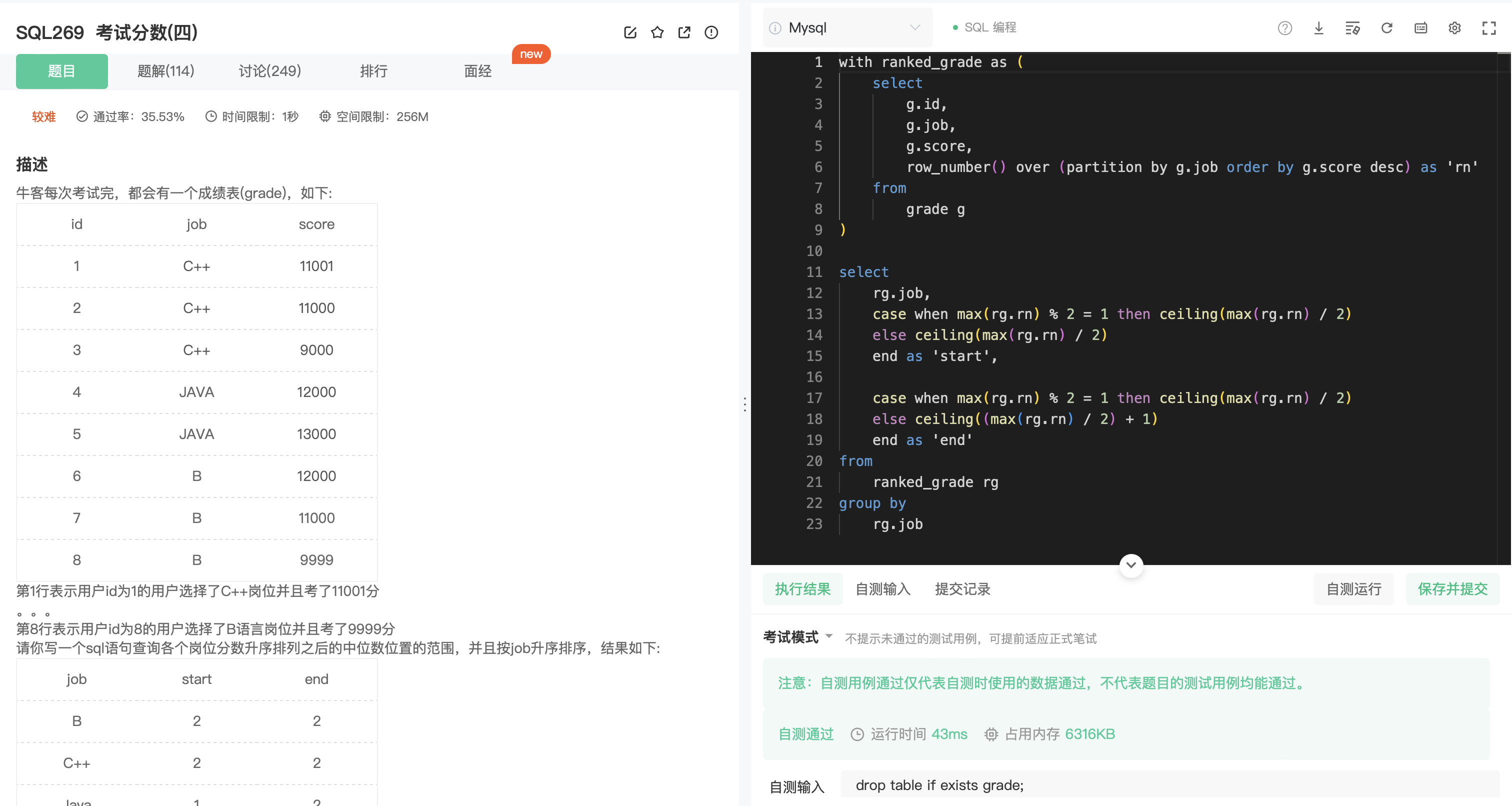Click the 自测输入 text field
The height and width of the screenshot is (806, 1512).
coord(1168,785)
